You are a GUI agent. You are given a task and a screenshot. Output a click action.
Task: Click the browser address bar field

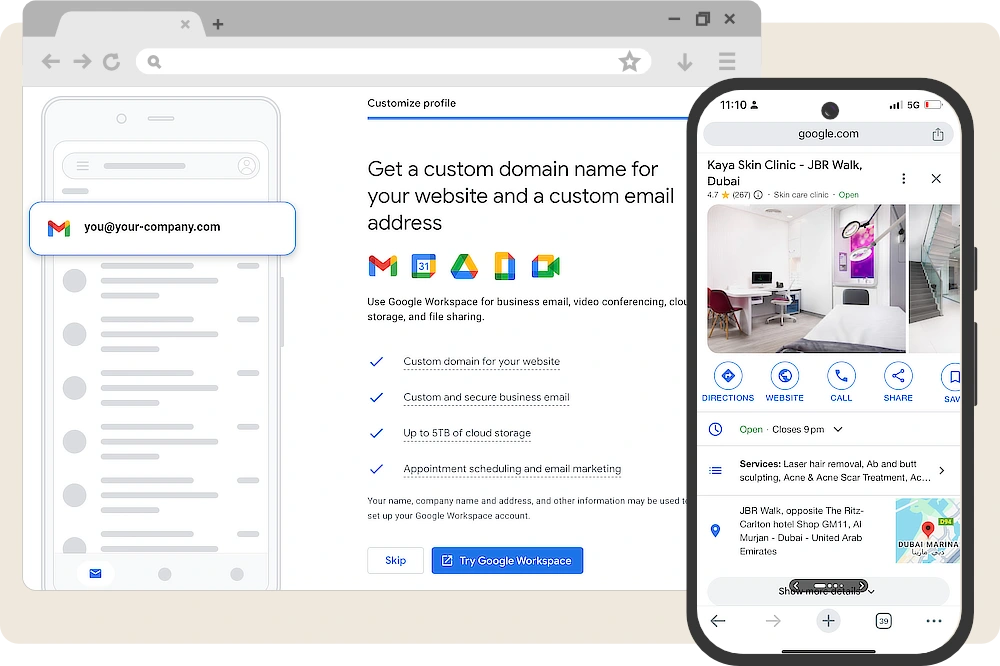(x=393, y=62)
